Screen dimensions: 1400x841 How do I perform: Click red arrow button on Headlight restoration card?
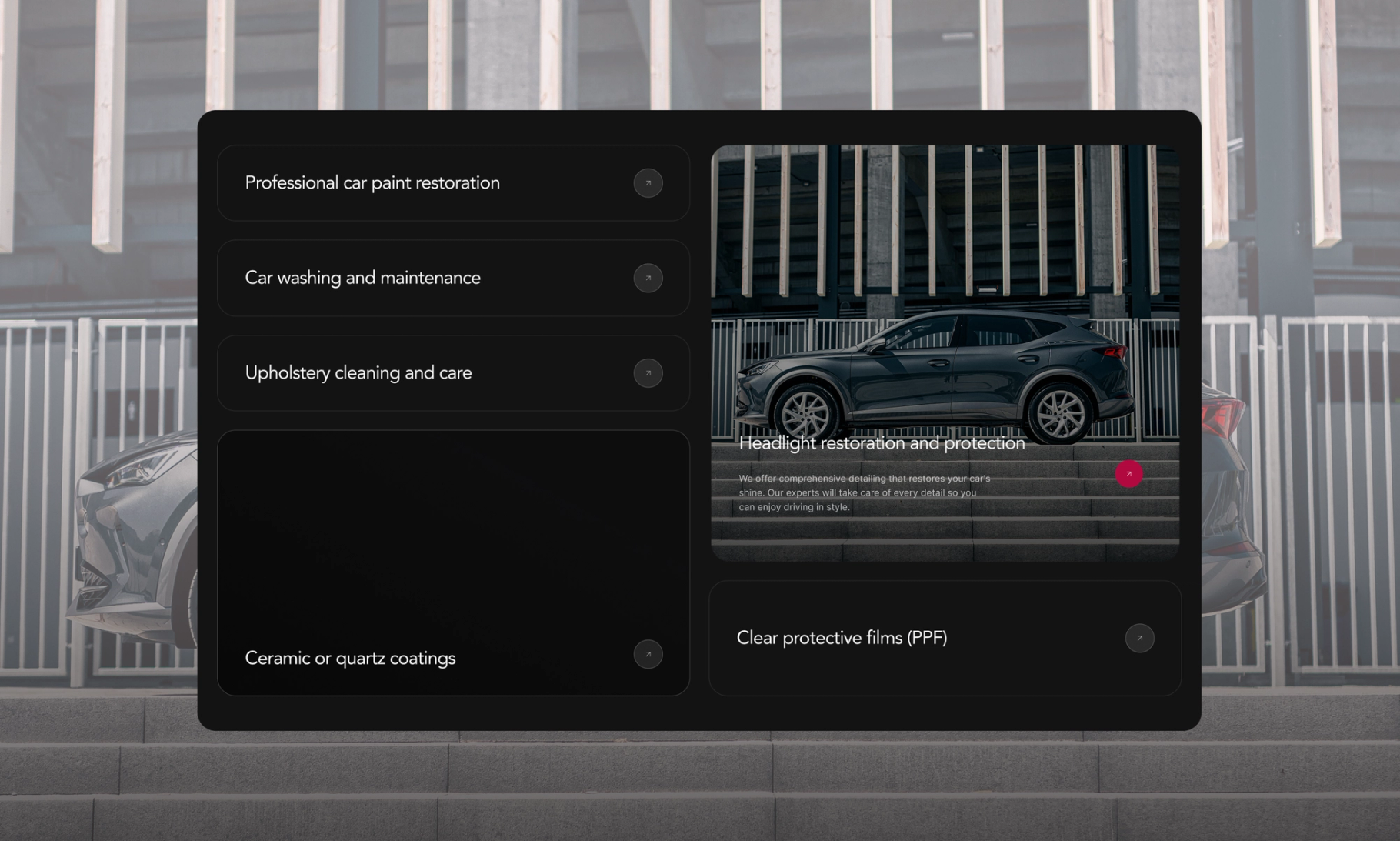[x=1128, y=474]
